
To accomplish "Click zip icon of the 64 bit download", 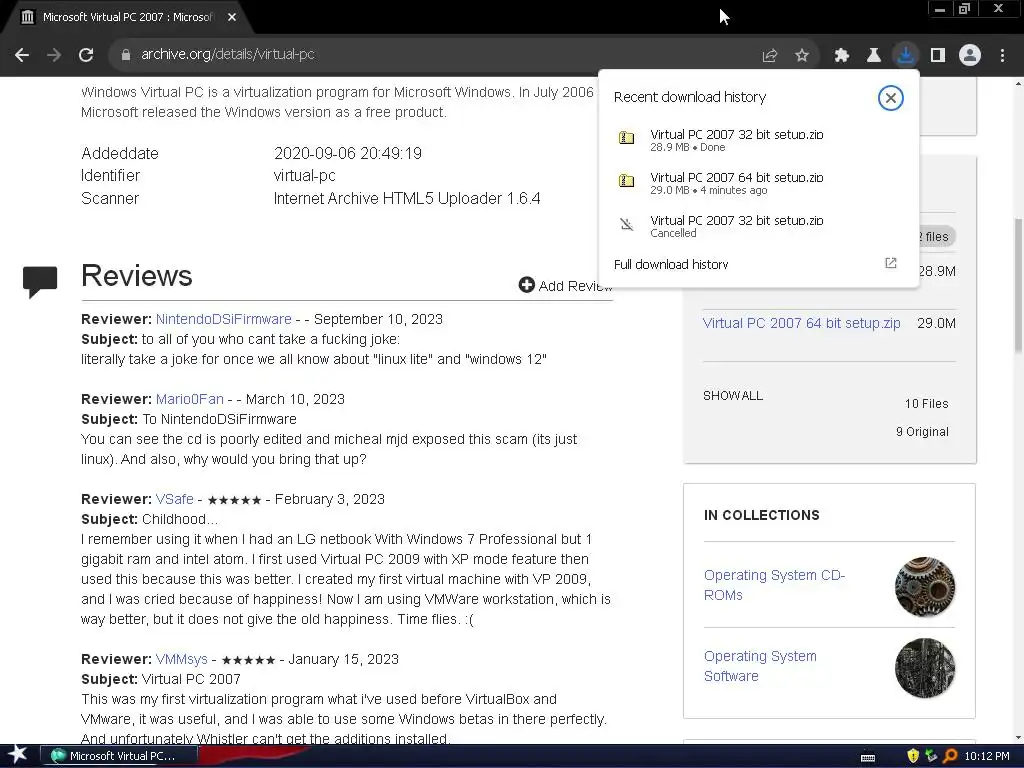I will [626, 180].
